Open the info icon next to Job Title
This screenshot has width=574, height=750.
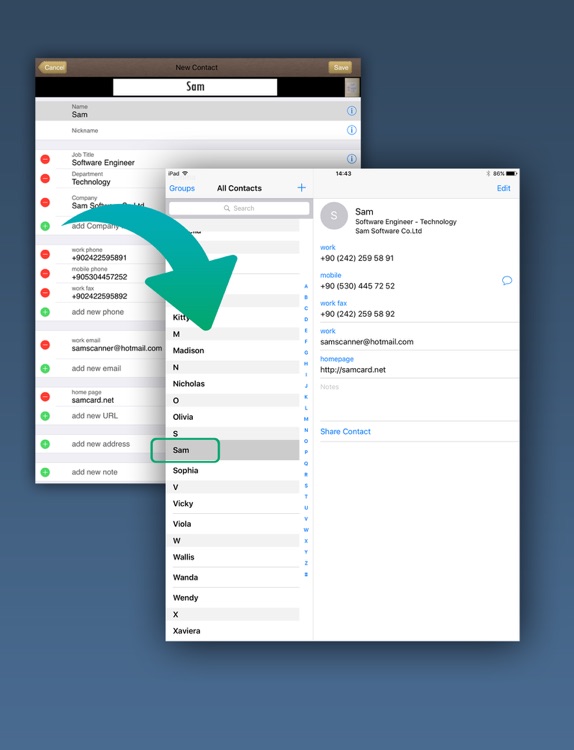(x=352, y=159)
